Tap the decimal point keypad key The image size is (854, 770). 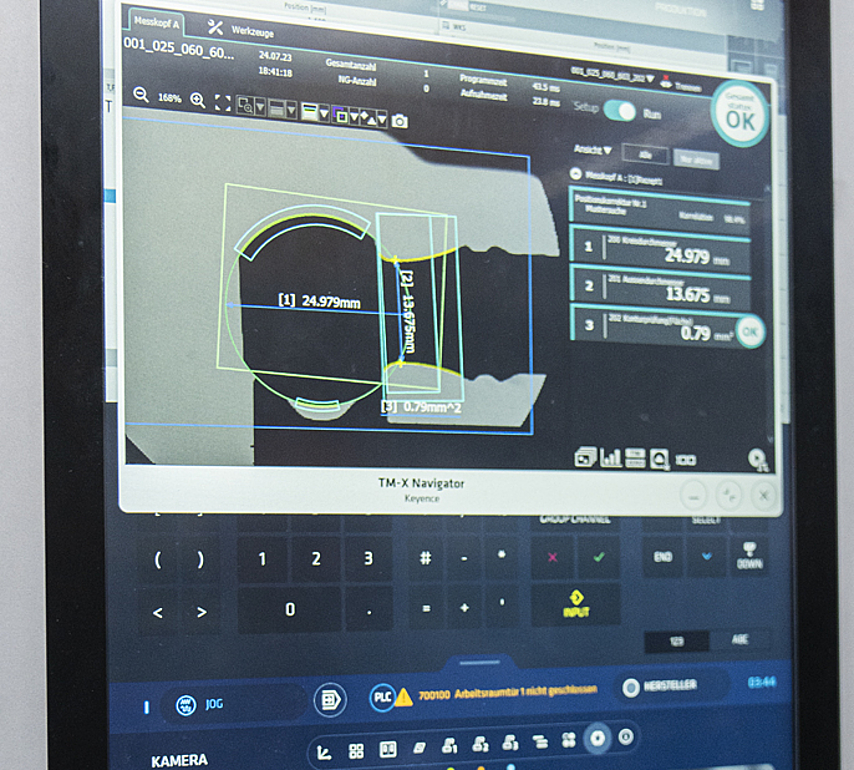[x=369, y=610]
